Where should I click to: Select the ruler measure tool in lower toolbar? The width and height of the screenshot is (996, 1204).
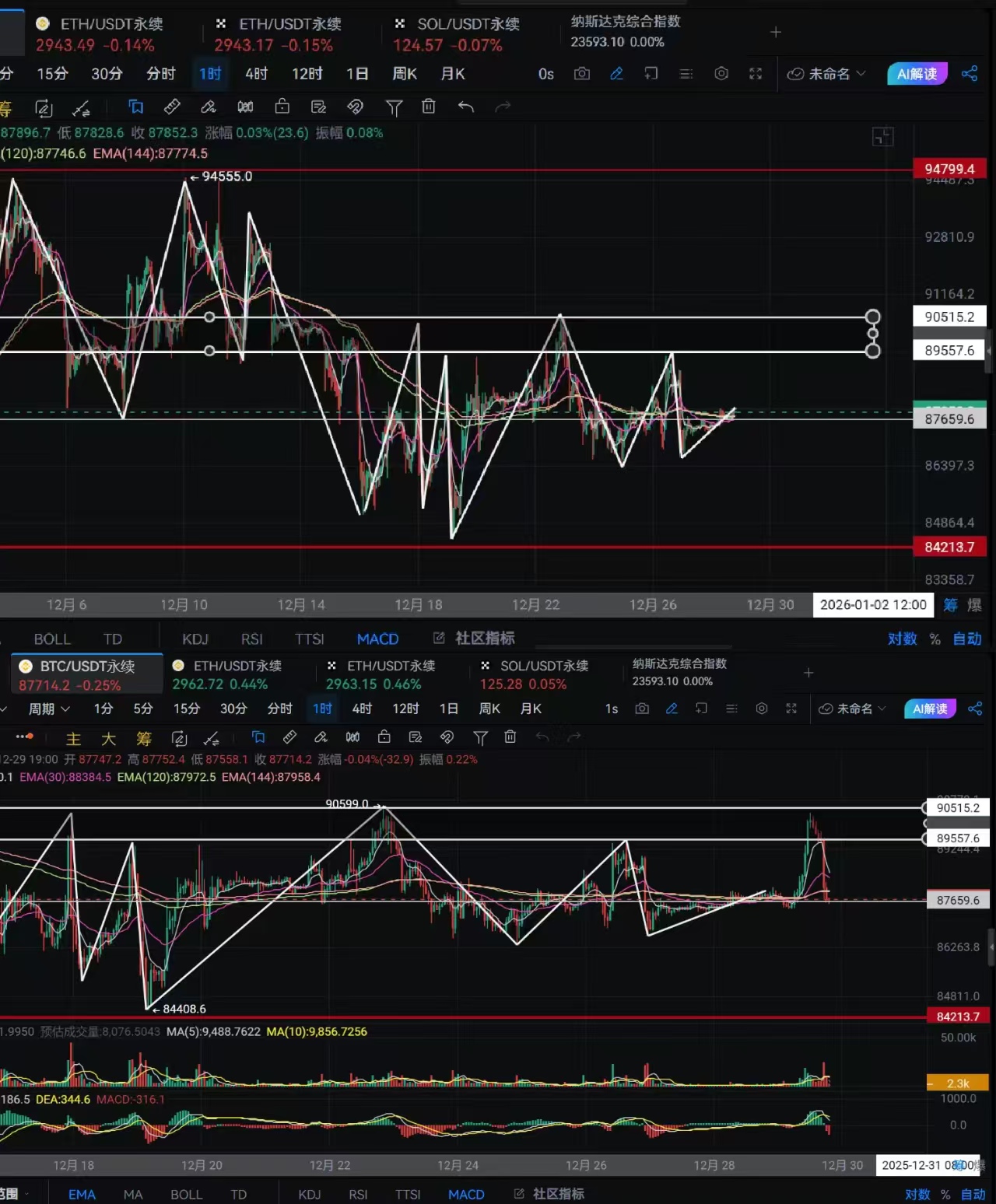click(289, 737)
